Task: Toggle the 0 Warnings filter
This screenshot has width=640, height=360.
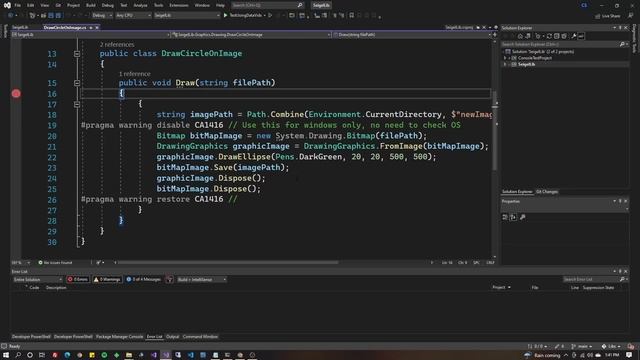Action: [107, 280]
